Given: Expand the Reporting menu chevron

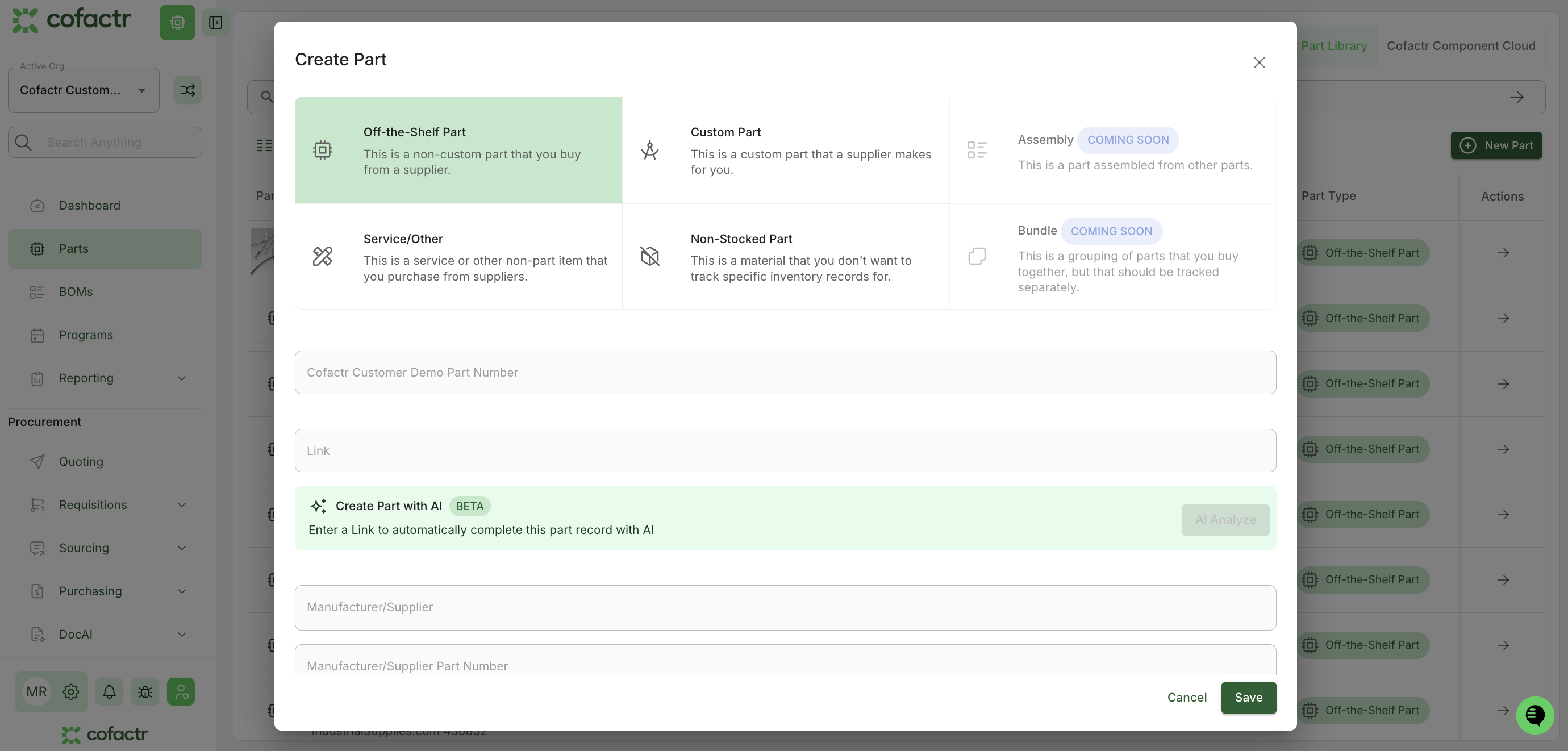Looking at the screenshot, I should point(181,378).
